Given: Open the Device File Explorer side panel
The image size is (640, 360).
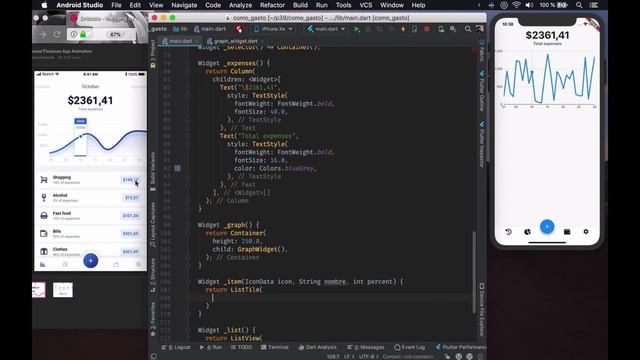Looking at the screenshot, I should [482, 309].
